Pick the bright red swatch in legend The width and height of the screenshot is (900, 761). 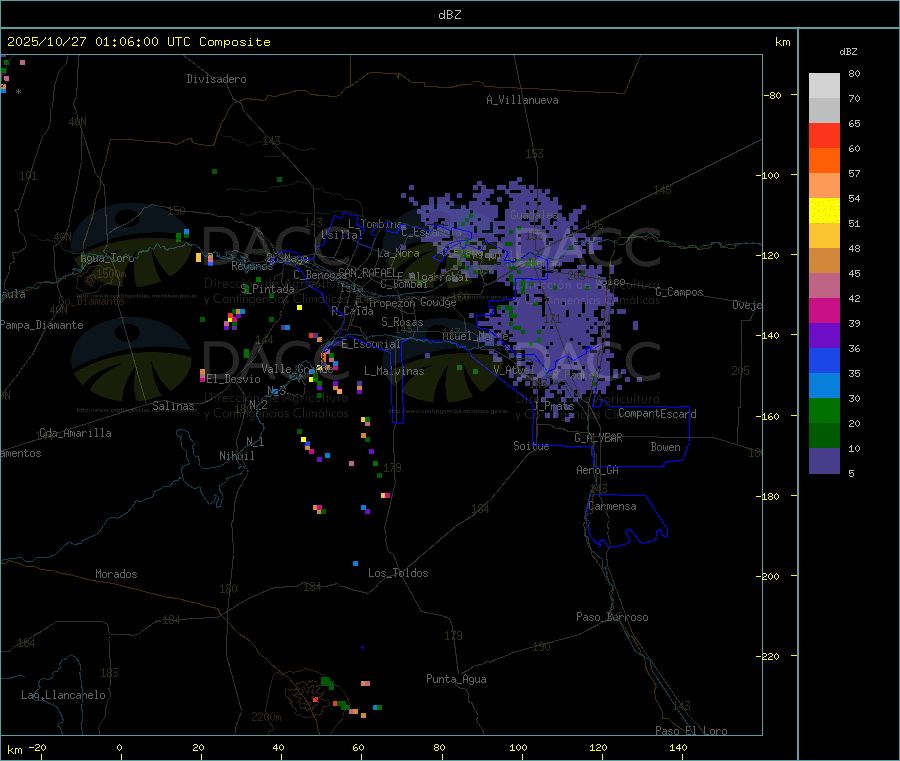click(824, 135)
